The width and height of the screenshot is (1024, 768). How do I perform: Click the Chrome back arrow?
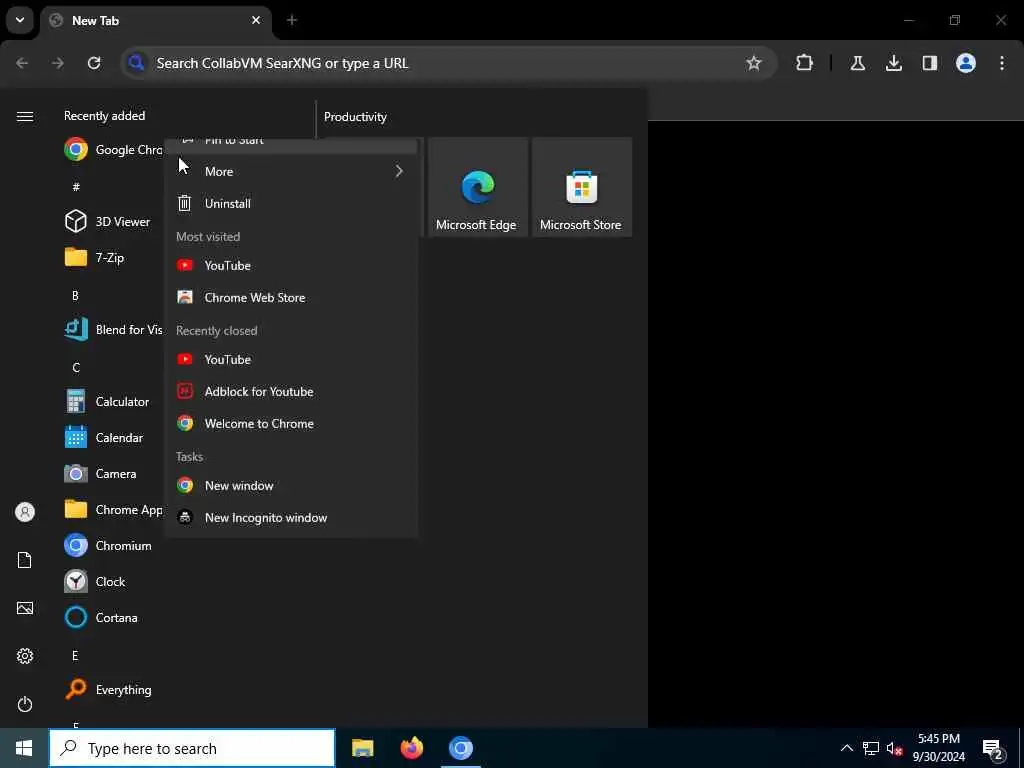click(x=22, y=63)
